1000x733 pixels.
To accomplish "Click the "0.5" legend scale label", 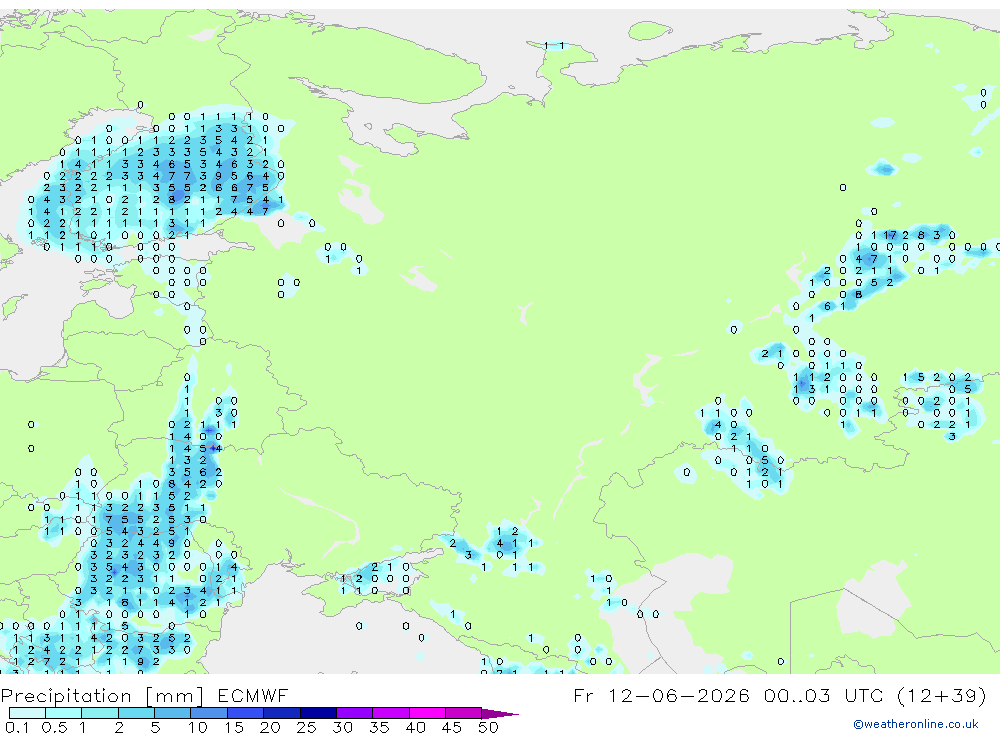I will tap(54, 727).
